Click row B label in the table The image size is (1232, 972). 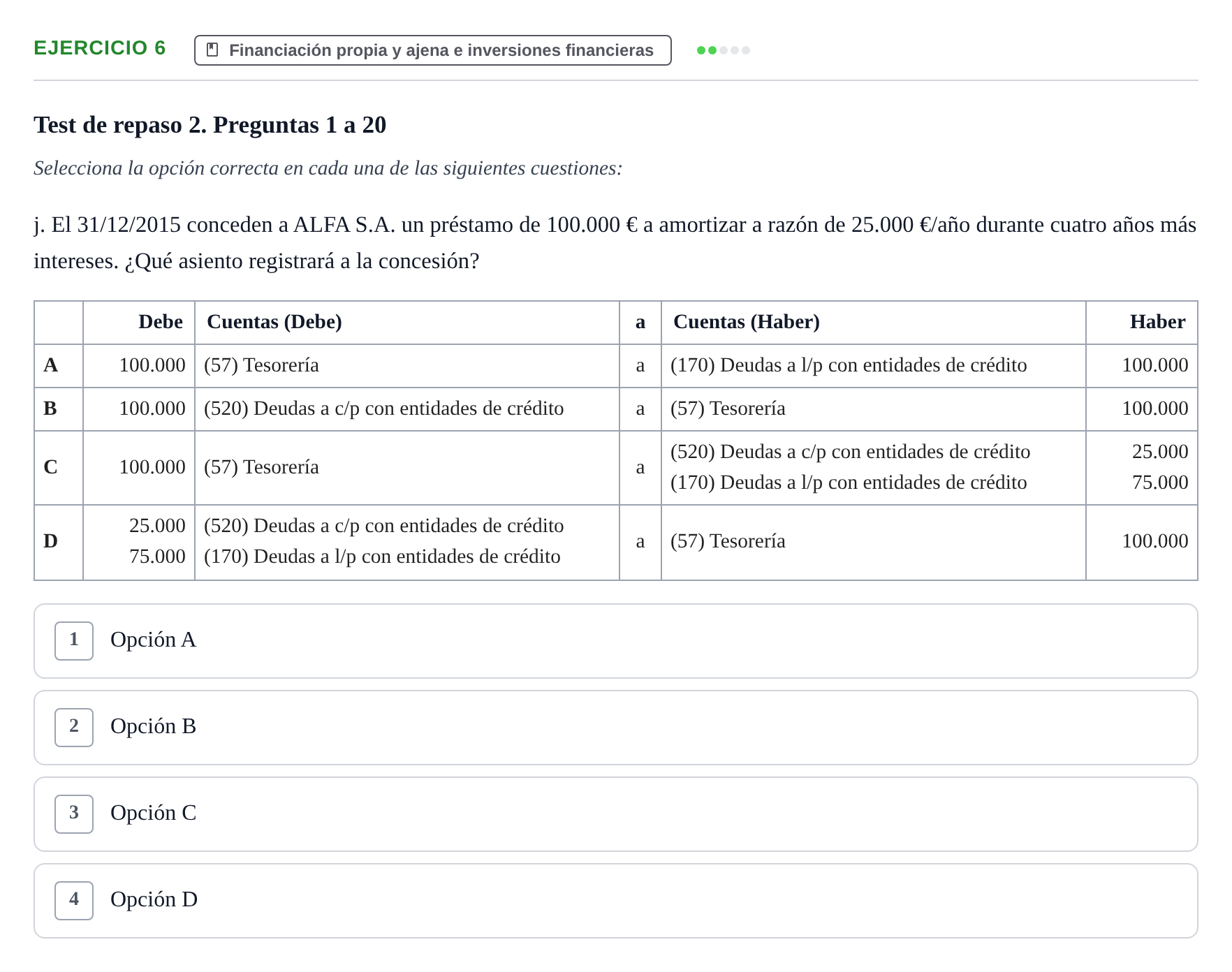50,408
